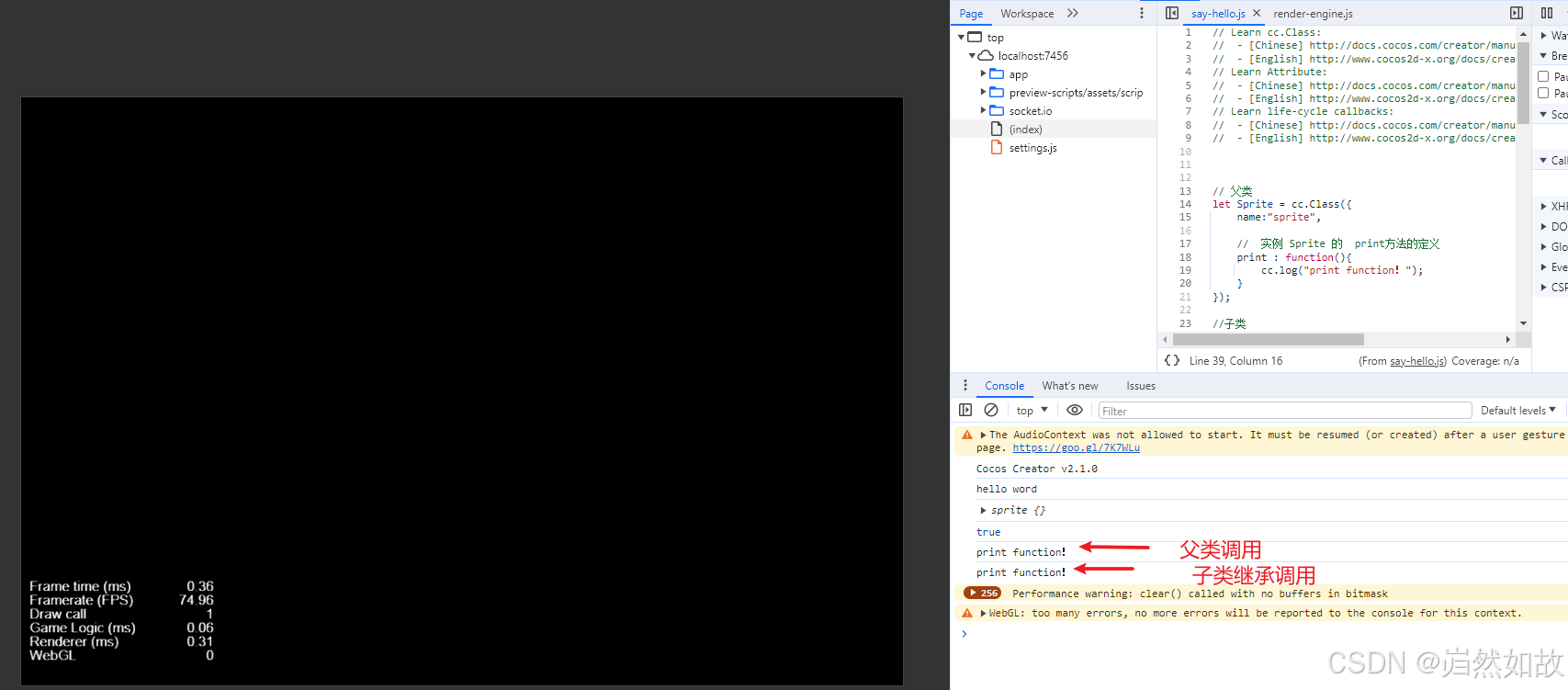
Task: Click the editor scroll-down arrow
Action: 1523,323
